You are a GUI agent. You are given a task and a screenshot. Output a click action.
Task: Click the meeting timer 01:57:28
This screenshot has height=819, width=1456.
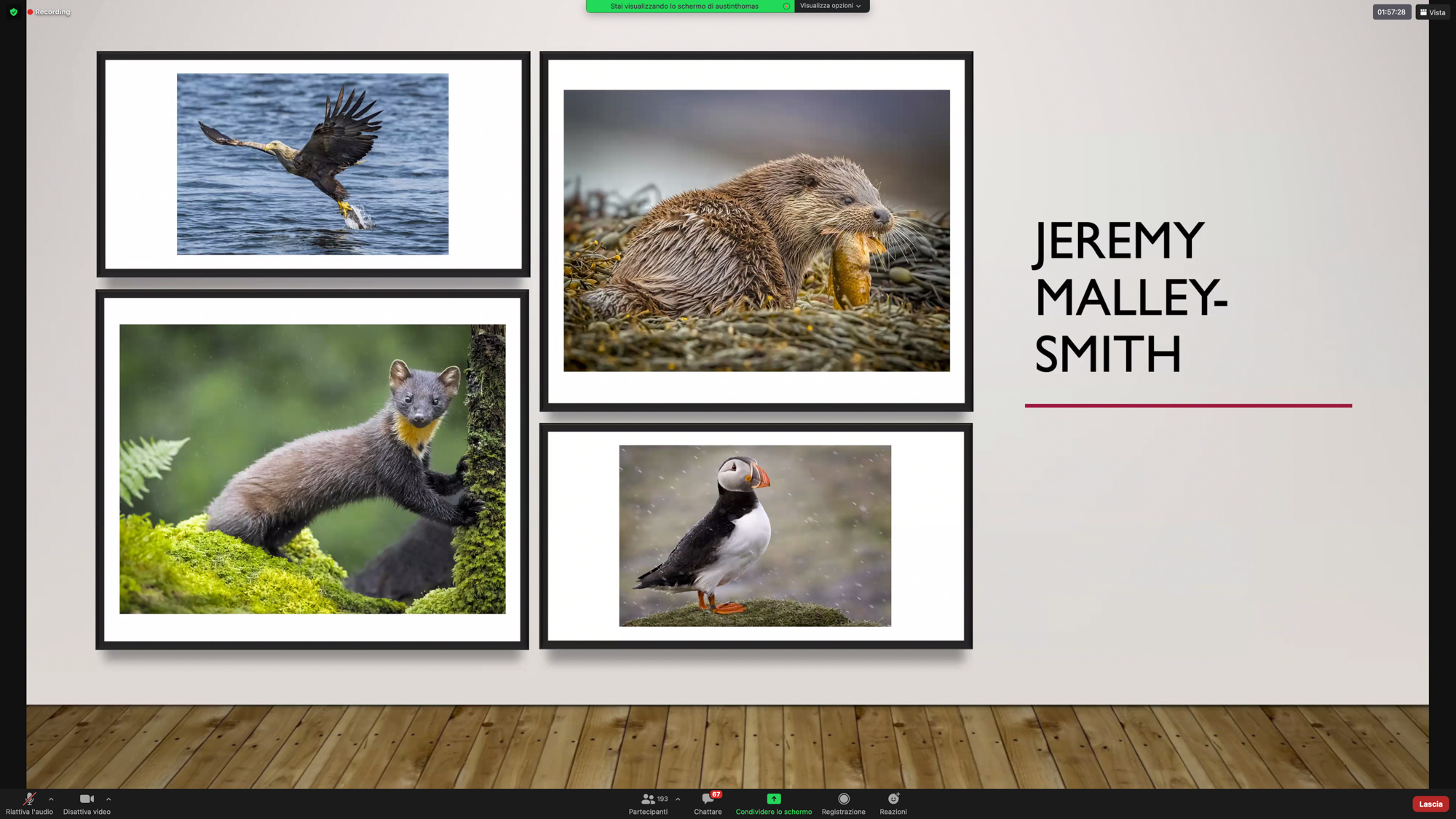coord(1391,12)
